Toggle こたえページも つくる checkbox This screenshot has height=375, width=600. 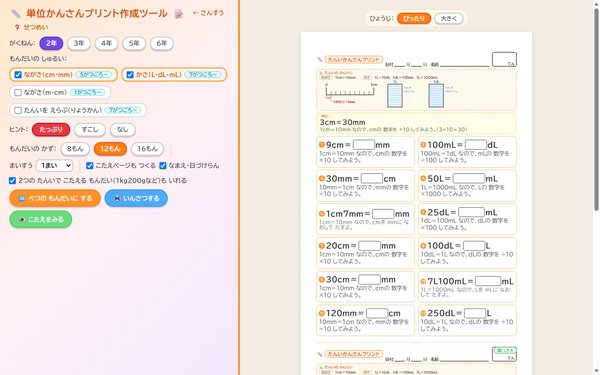(90, 166)
